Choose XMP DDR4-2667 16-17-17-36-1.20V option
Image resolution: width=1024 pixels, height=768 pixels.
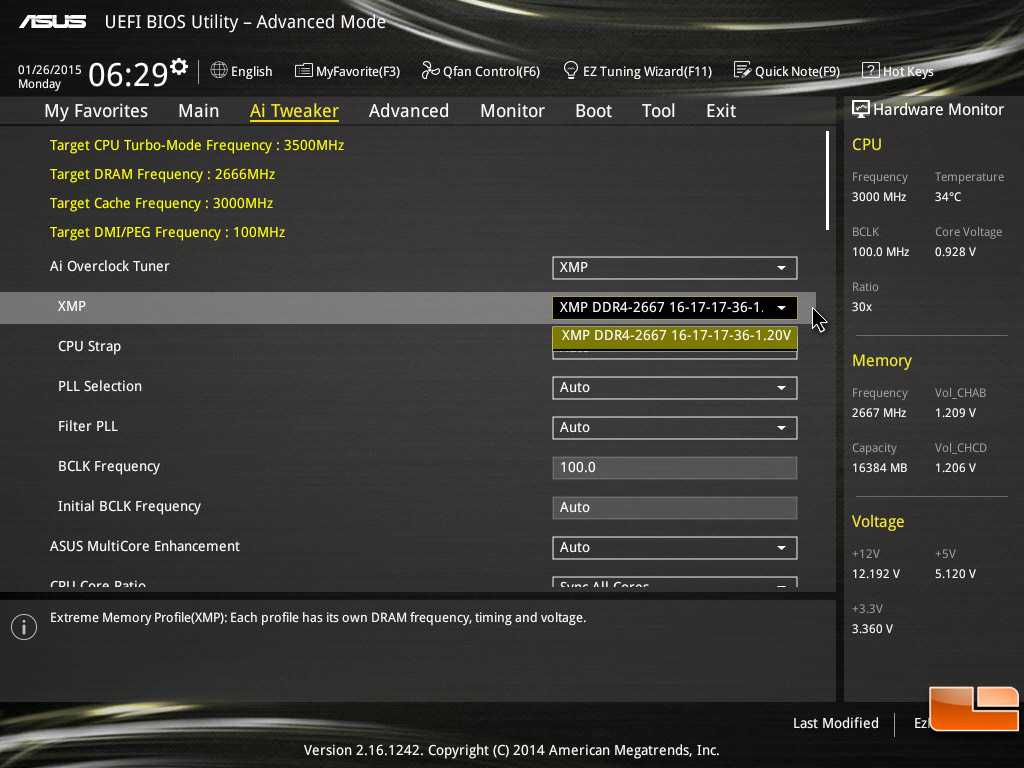pyautogui.click(x=675, y=336)
